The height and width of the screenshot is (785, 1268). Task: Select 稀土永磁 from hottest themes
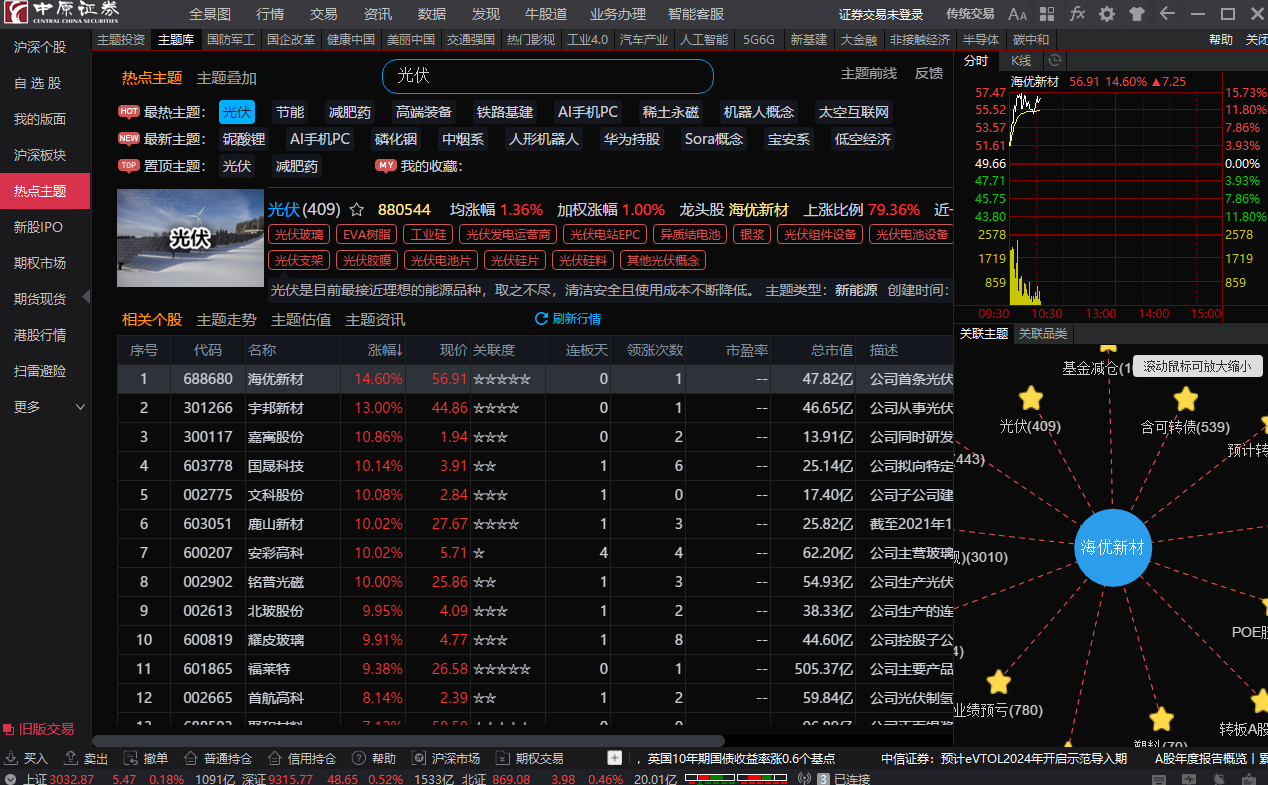click(x=671, y=112)
